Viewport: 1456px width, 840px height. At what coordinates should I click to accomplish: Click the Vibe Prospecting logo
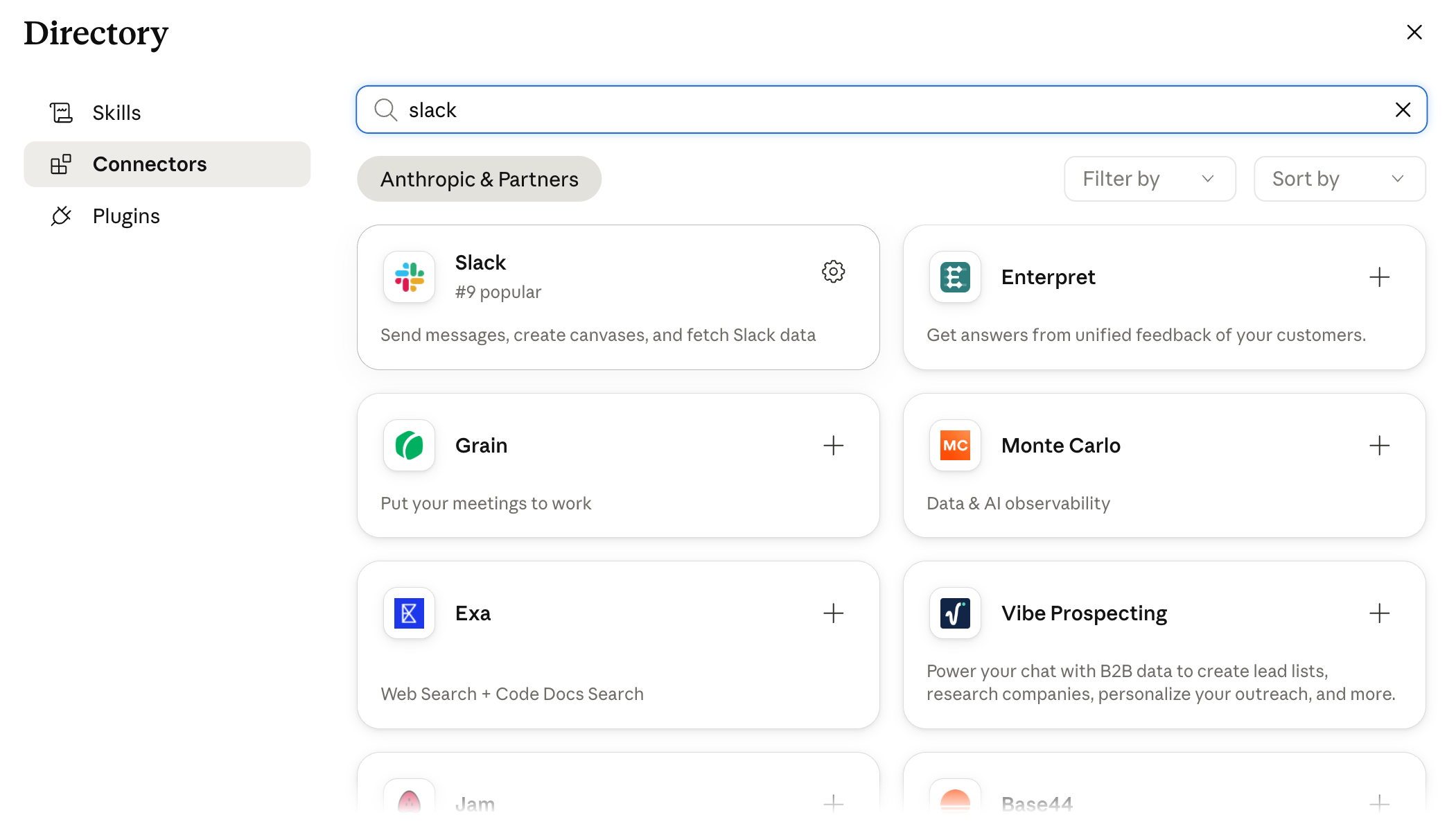[x=955, y=613]
